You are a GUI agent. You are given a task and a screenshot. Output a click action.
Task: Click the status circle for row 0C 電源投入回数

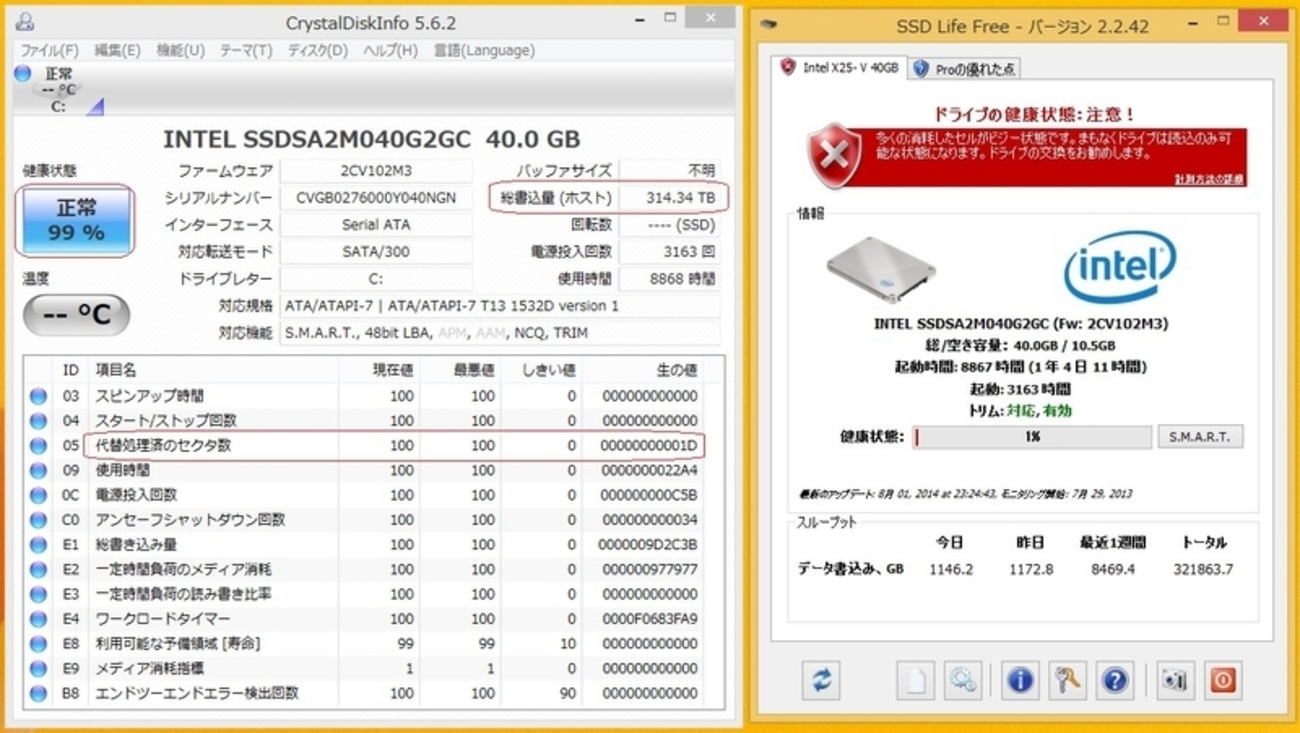coord(38,495)
